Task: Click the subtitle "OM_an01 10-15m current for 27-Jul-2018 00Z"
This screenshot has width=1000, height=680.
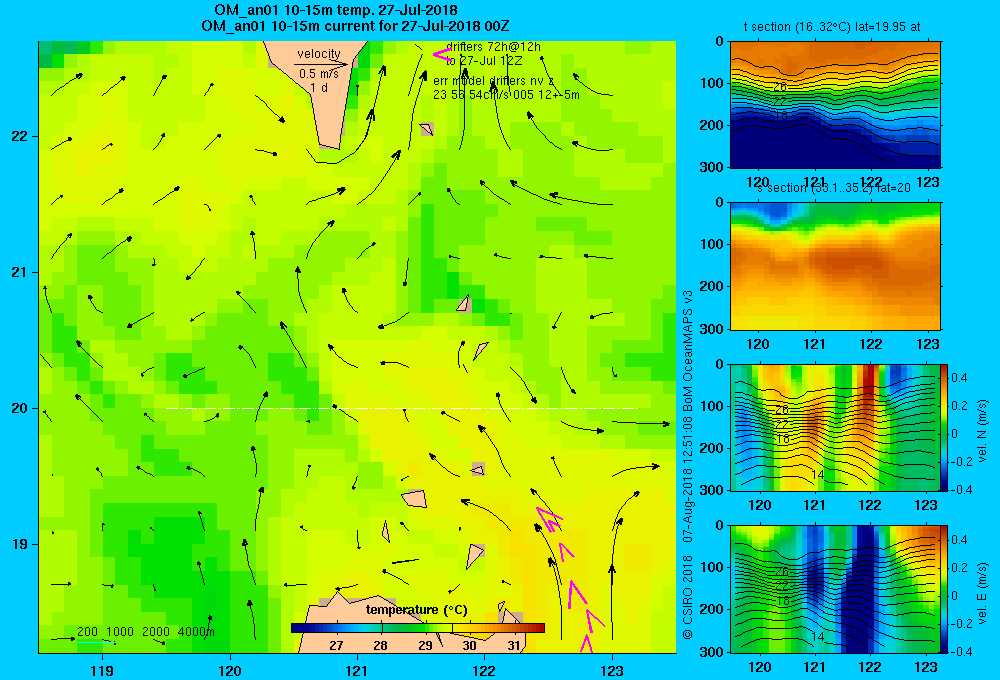Action: coord(355,26)
